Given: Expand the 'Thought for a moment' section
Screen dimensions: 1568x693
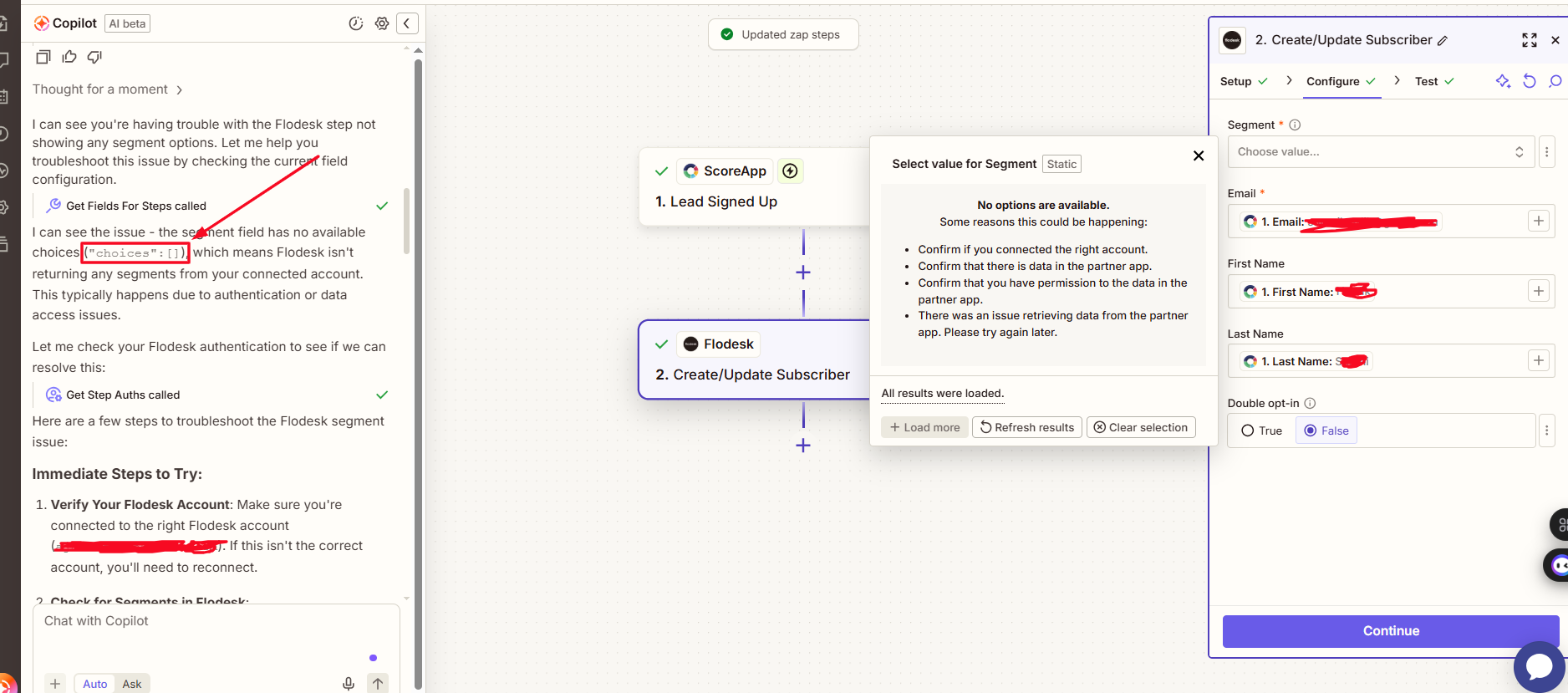Looking at the screenshot, I should click(107, 89).
